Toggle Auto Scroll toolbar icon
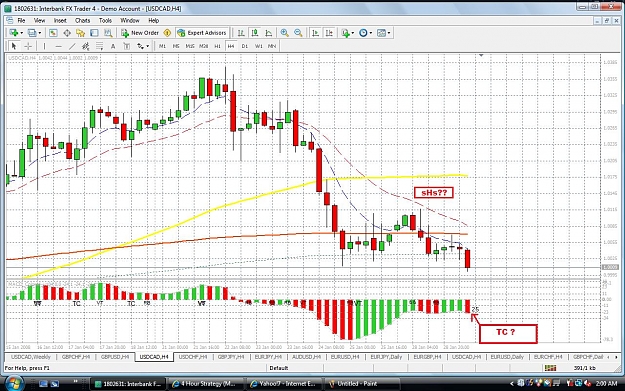 click(315, 33)
